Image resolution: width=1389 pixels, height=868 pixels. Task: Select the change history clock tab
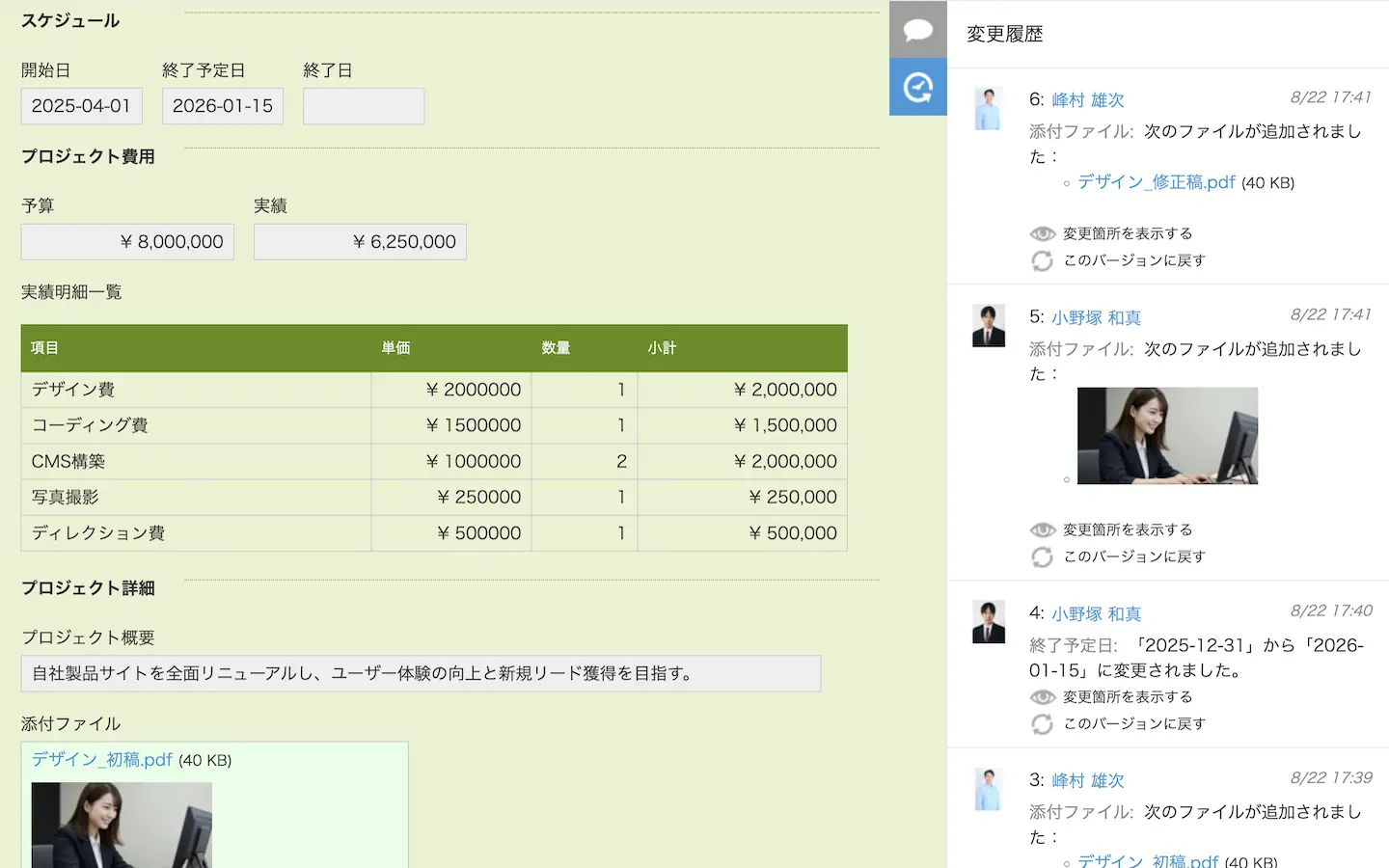click(917, 88)
